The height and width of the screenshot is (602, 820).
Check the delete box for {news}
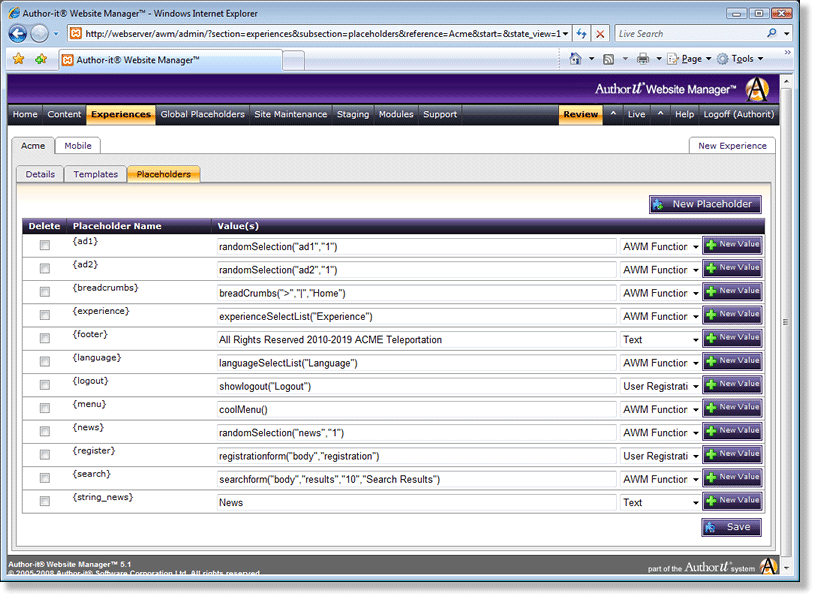click(x=45, y=431)
